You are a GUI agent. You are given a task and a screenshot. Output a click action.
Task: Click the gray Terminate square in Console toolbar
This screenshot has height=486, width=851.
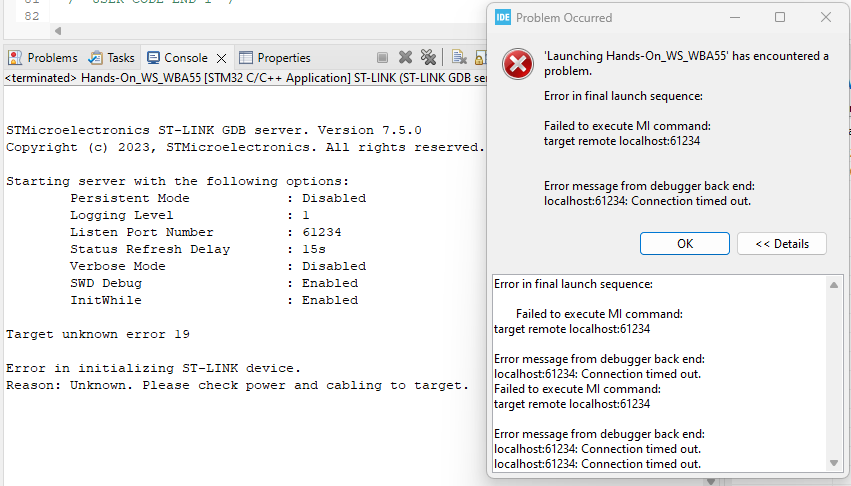(x=383, y=58)
